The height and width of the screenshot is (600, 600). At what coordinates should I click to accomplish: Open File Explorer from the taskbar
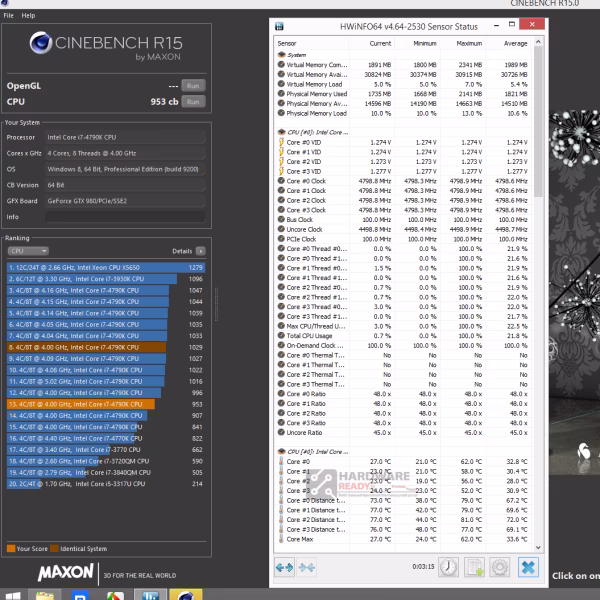click(45, 595)
